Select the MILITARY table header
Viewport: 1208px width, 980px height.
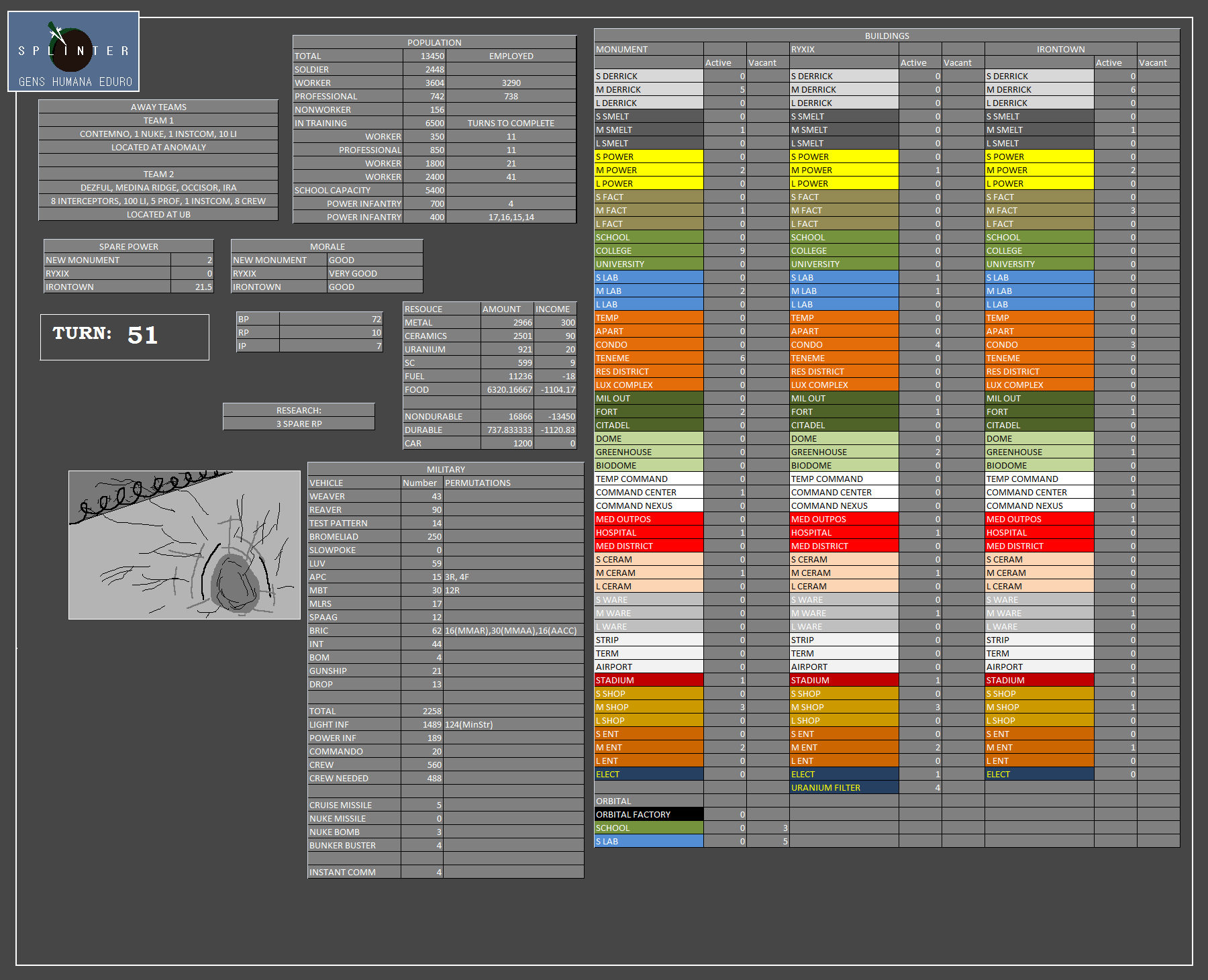point(446,469)
